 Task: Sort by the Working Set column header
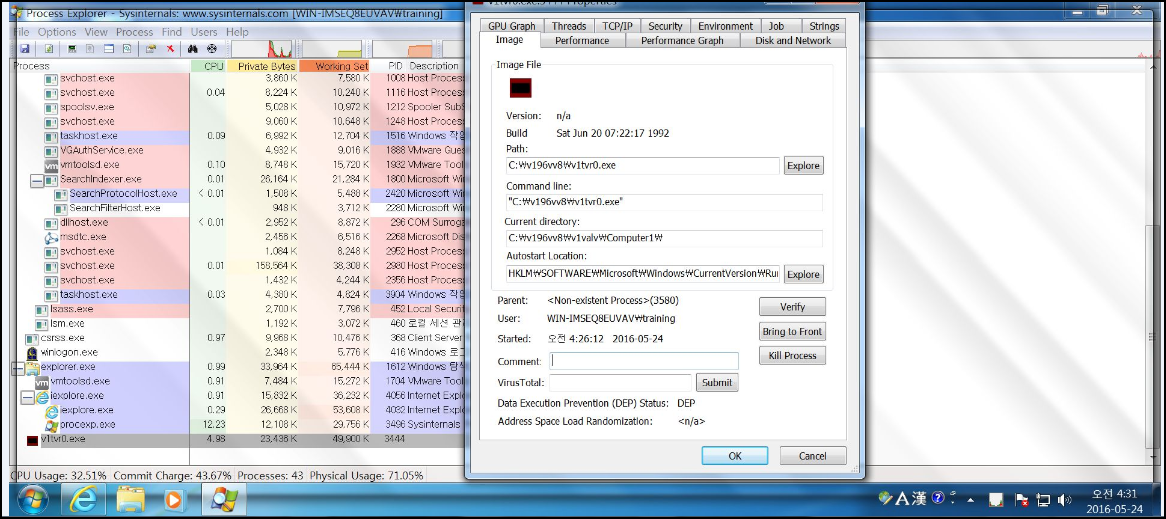[x=335, y=66]
